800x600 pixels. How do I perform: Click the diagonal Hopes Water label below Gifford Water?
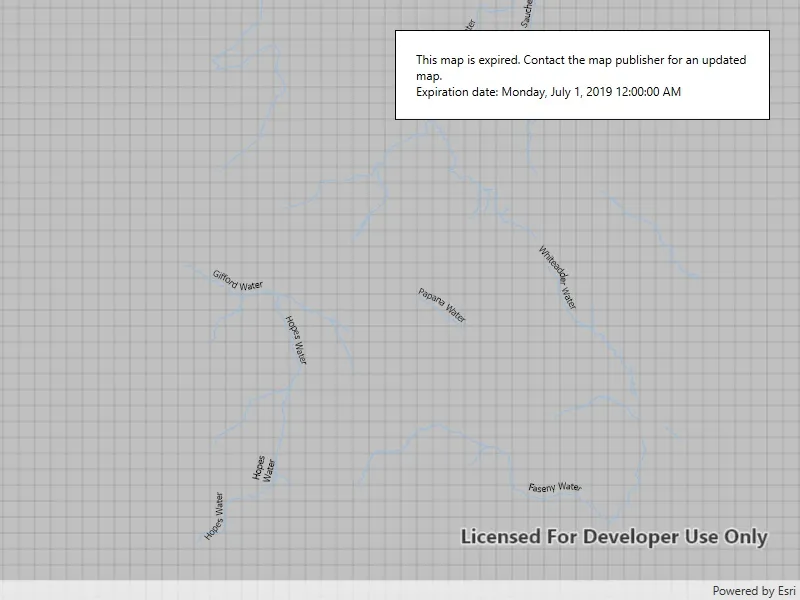click(x=296, y=340)
